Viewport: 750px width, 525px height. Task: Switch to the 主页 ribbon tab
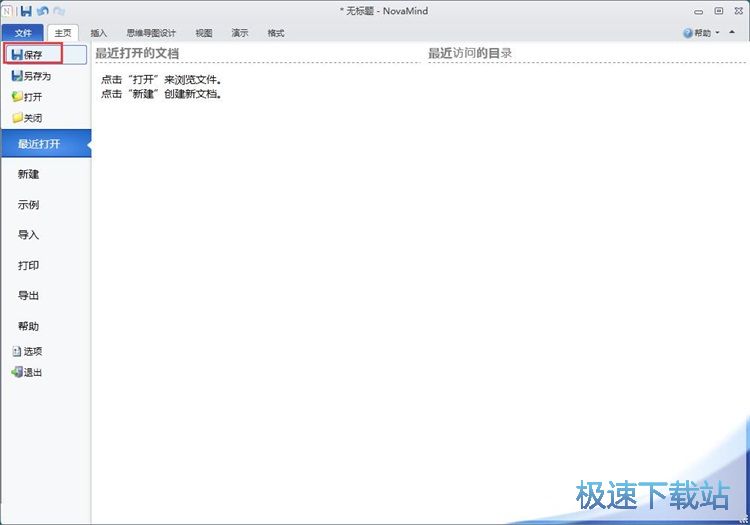tap(63, 33)
